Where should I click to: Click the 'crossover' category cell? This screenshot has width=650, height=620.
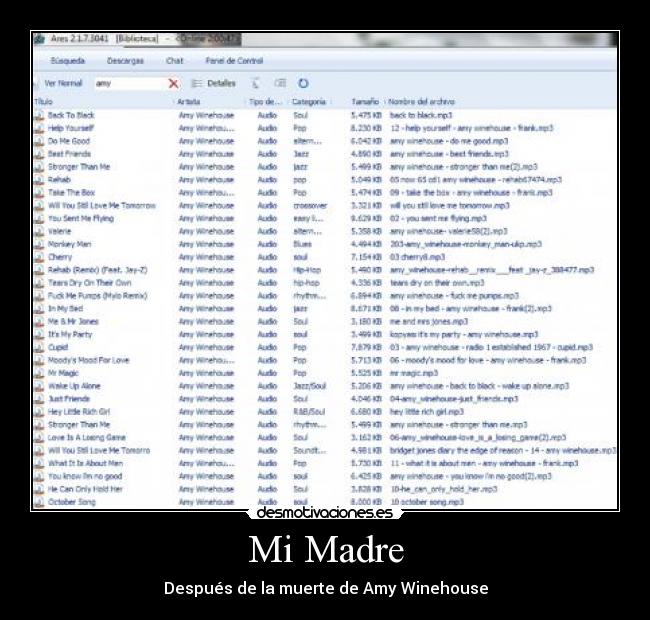click(310, 206)
